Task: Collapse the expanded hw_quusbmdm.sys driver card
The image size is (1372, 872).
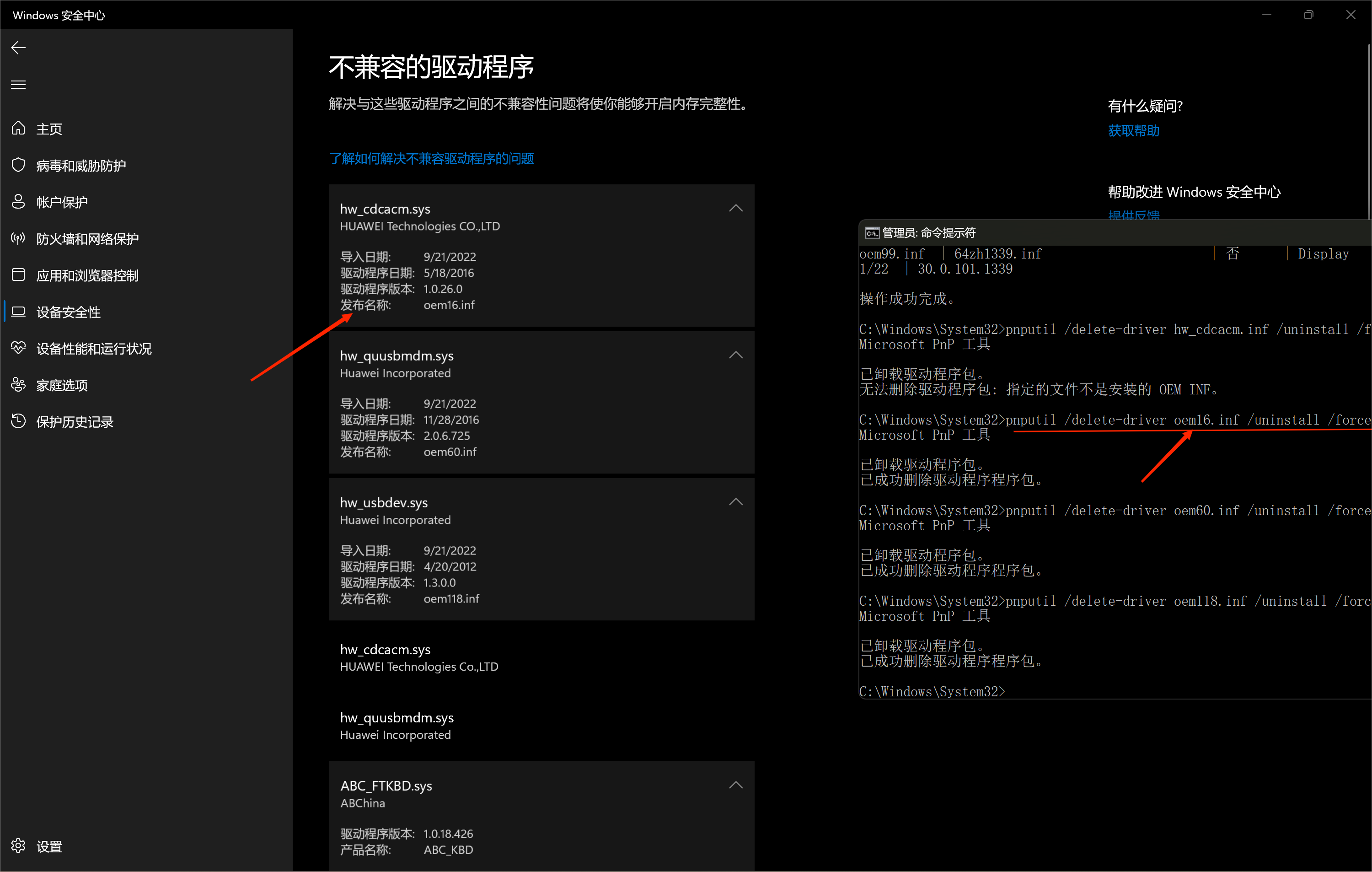Action: [x=735, y=355]
